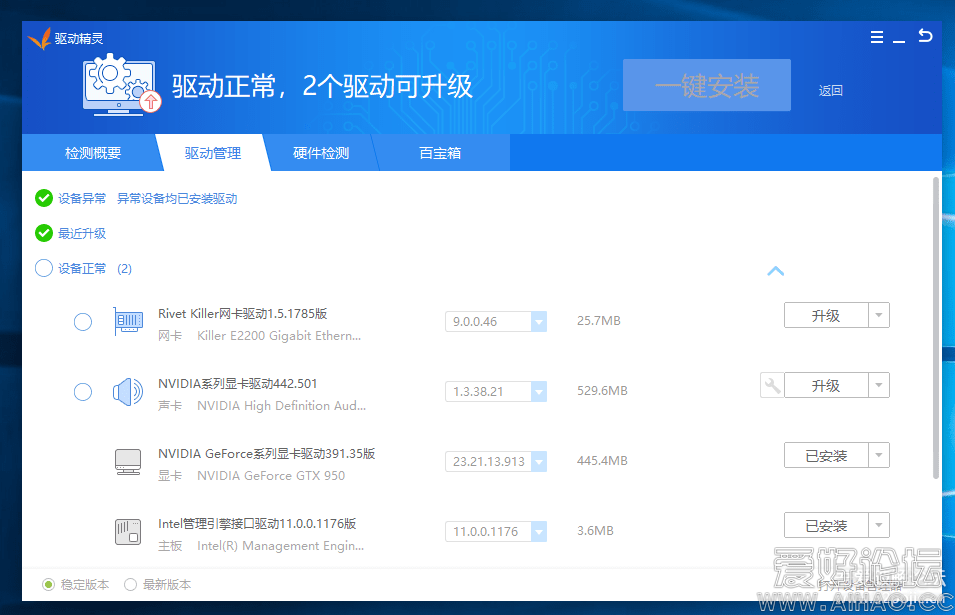Open the wrench repair tool for NVIDIA audio
Viewport: 955px width, 615px height.
click(772, 385)
